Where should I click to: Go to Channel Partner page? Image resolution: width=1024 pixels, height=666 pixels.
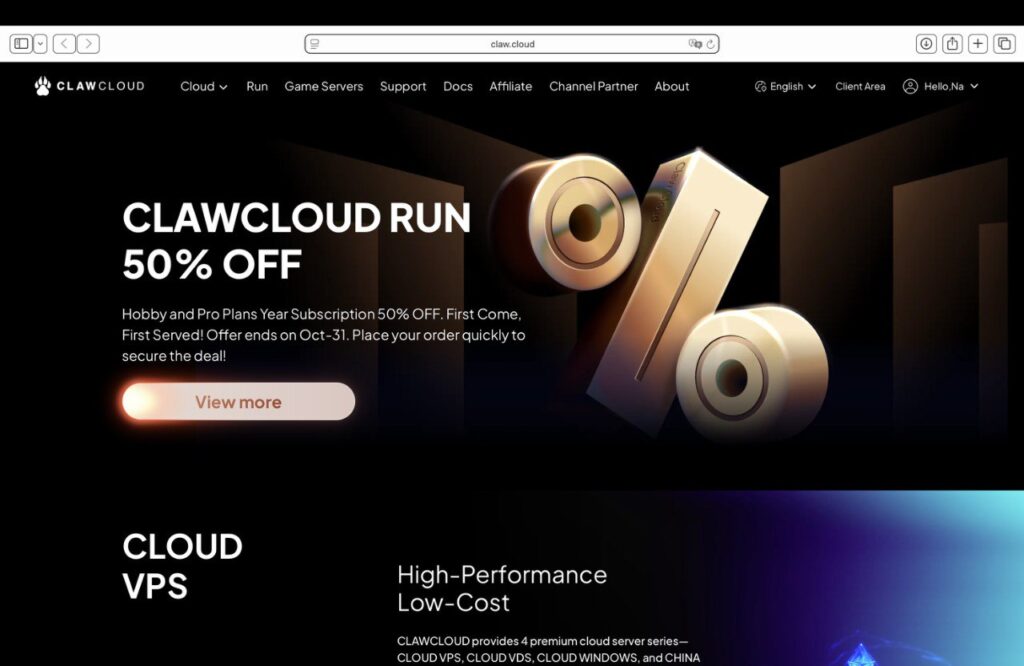pyautogui.click(x=593, y=86)
